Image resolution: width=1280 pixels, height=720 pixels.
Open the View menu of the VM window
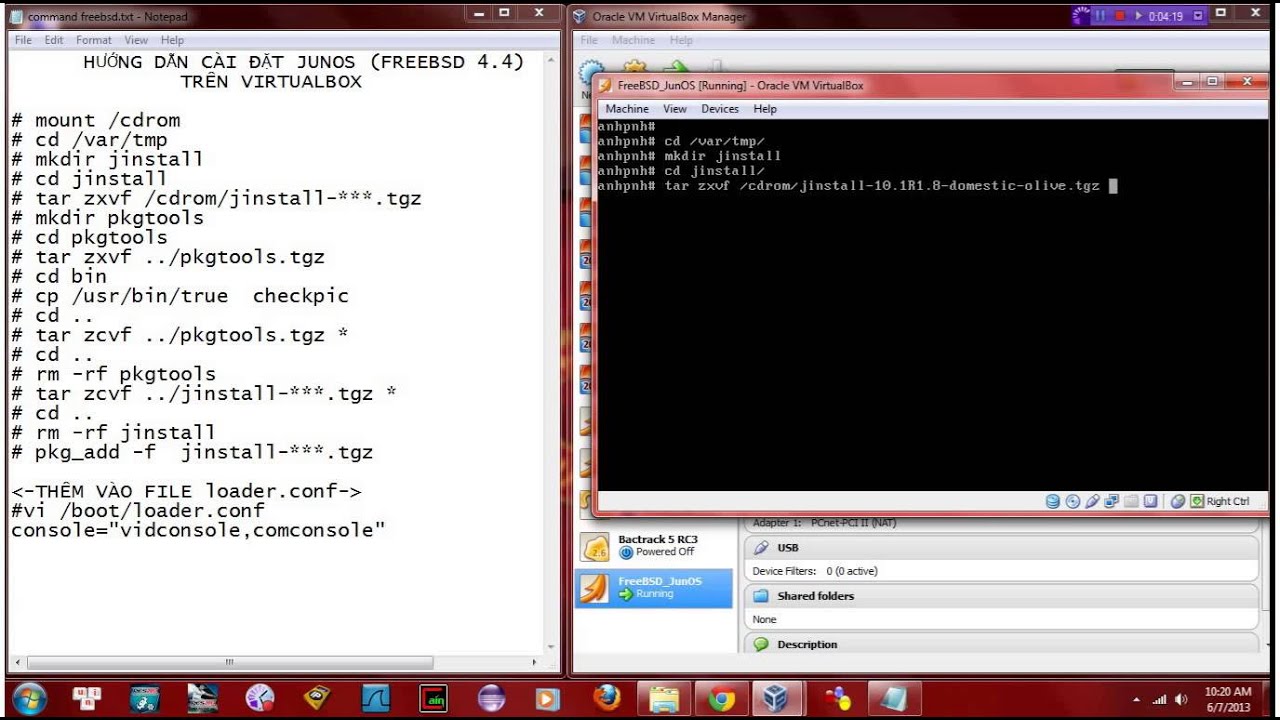click(x=675, y=109)
